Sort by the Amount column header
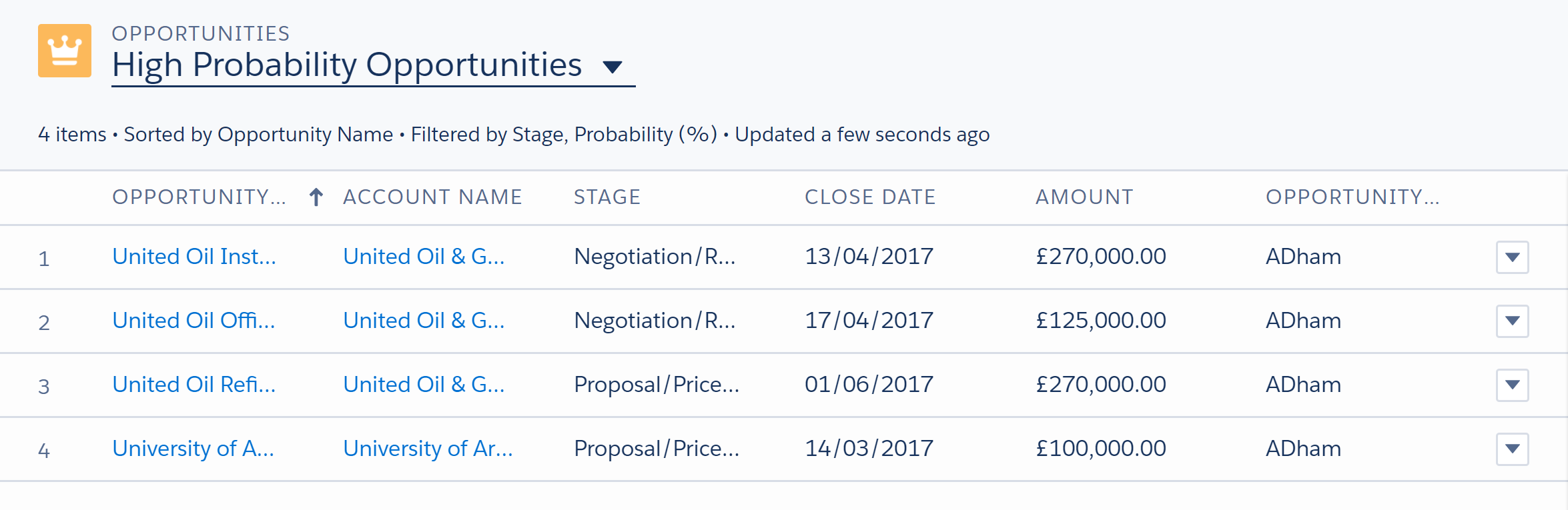This screenshot has height=510, width=1568. pos(1084,197)
